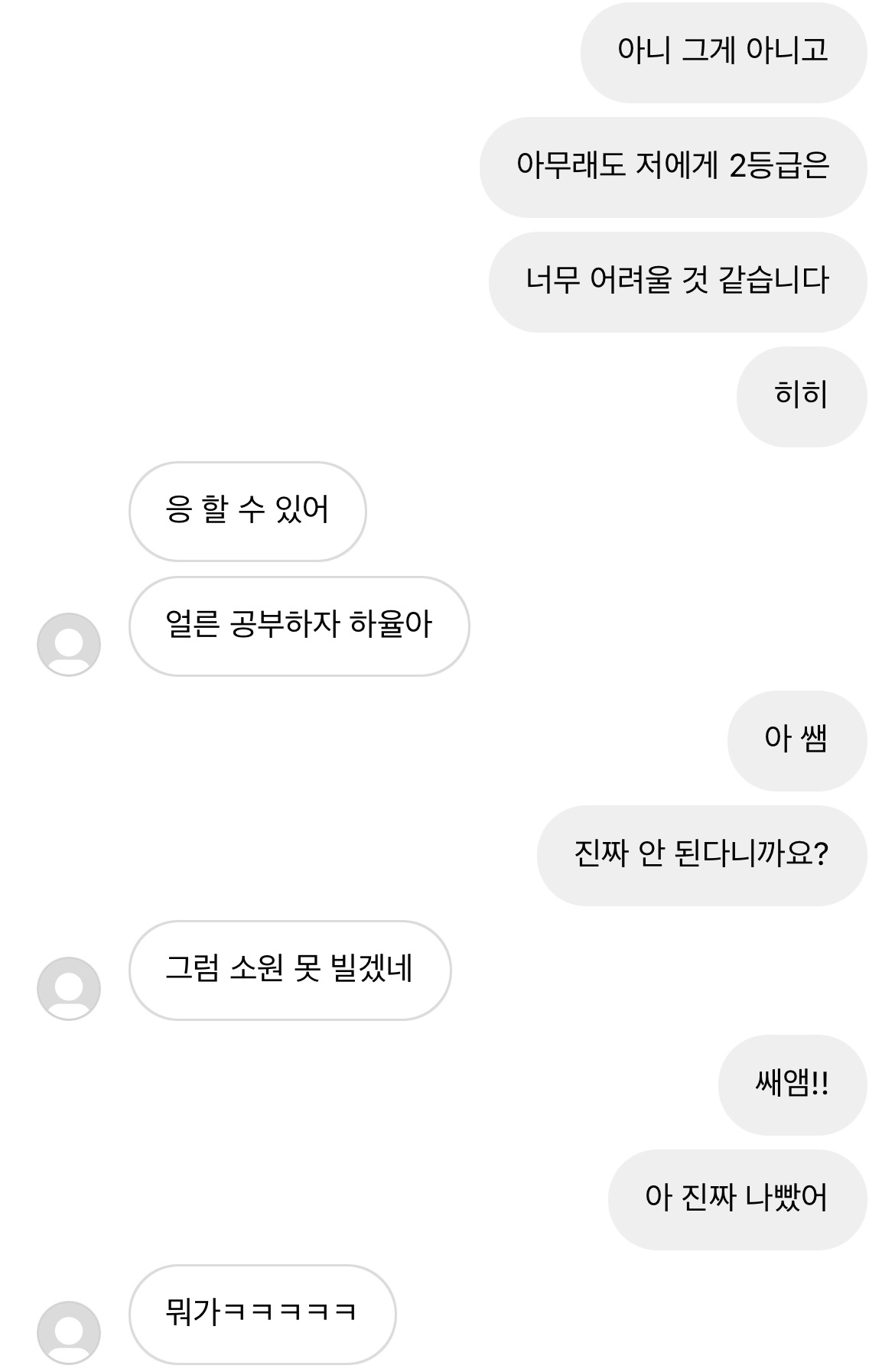
Task: Click the avatar beside "얼른 공부하자 하율아"
Action: pyautogui.click(x=69, y=644)
